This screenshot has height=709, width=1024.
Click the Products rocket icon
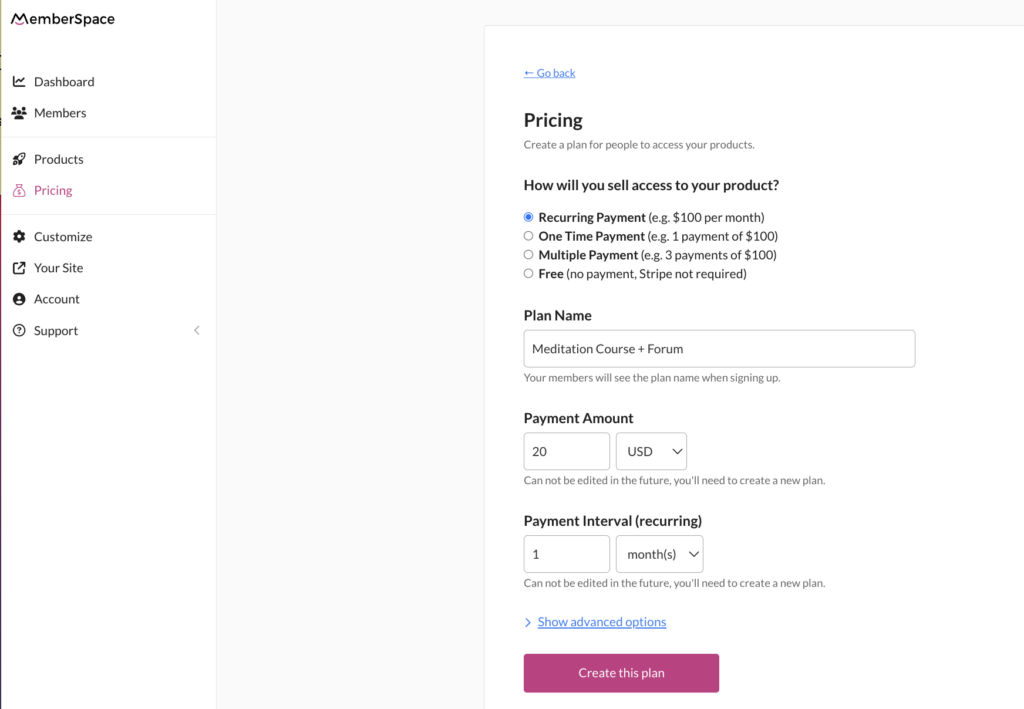click(21, 158)
